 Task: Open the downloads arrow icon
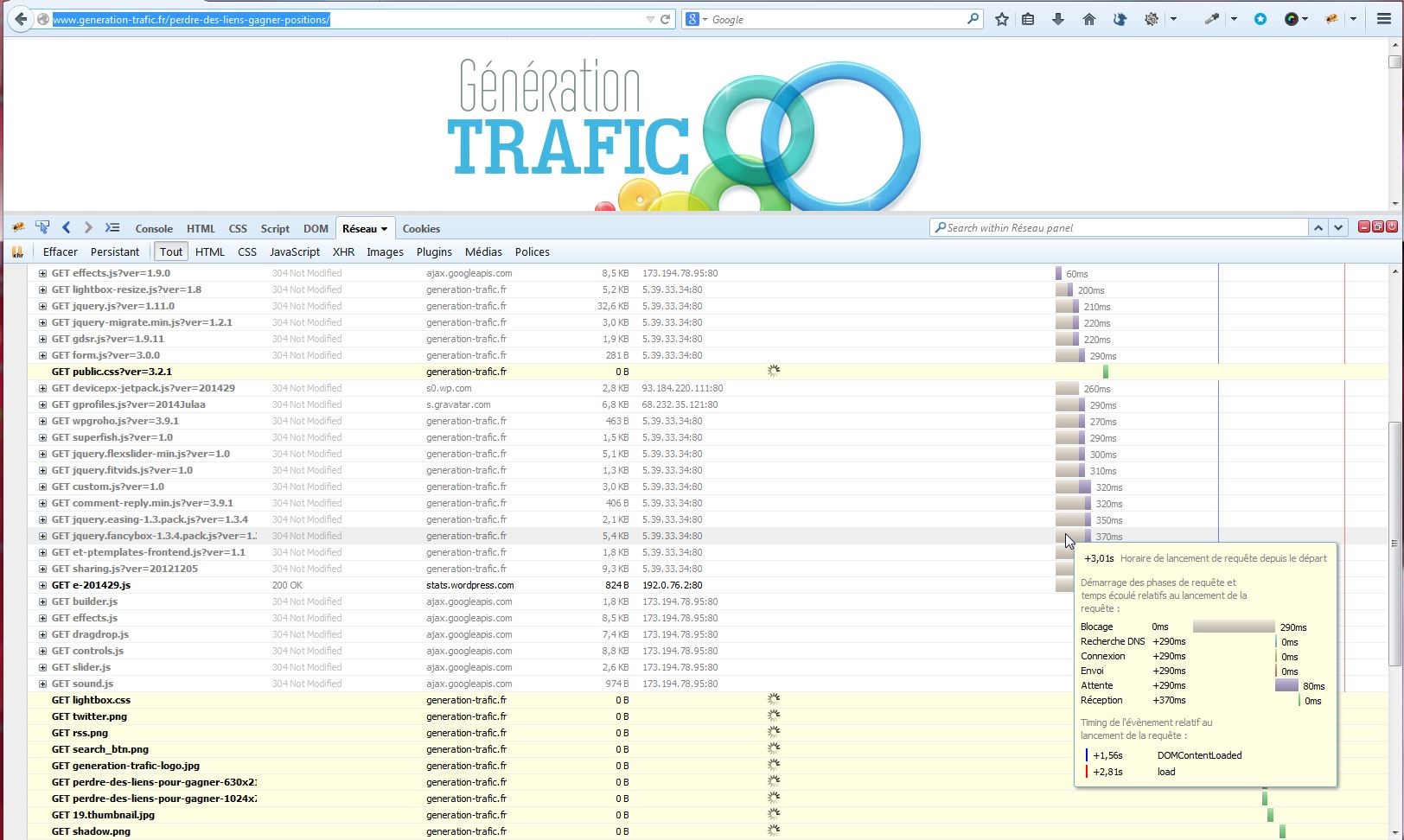[1057, 19]
